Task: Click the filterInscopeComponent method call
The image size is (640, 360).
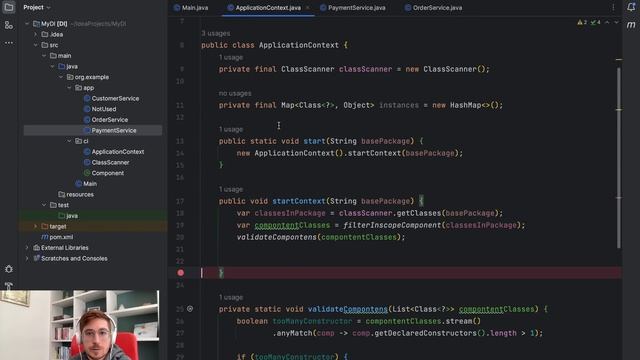Action: (x=392, y=225)
